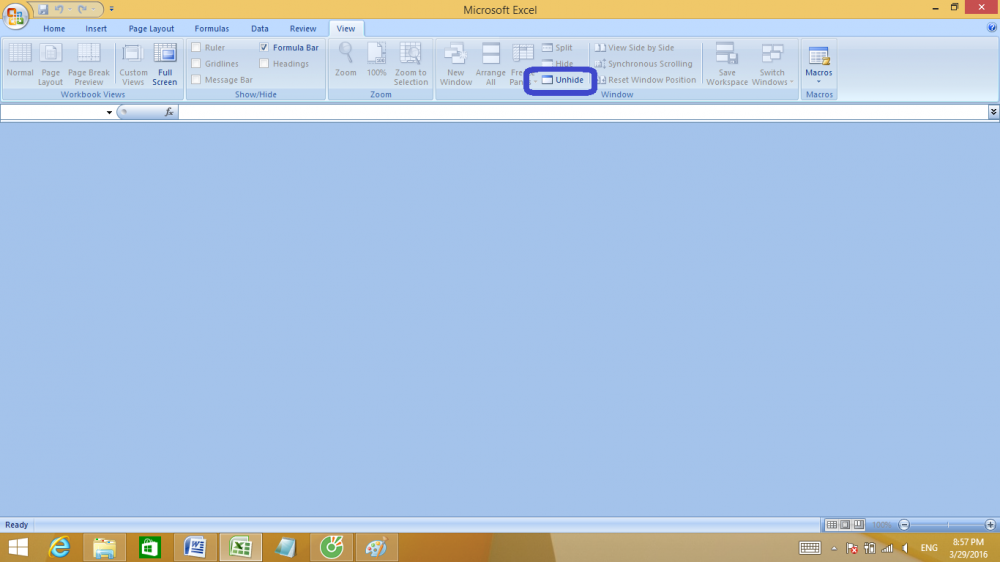1000x562 pixels.
Task: Set zoom to 100% button
Action: (376, 60)
